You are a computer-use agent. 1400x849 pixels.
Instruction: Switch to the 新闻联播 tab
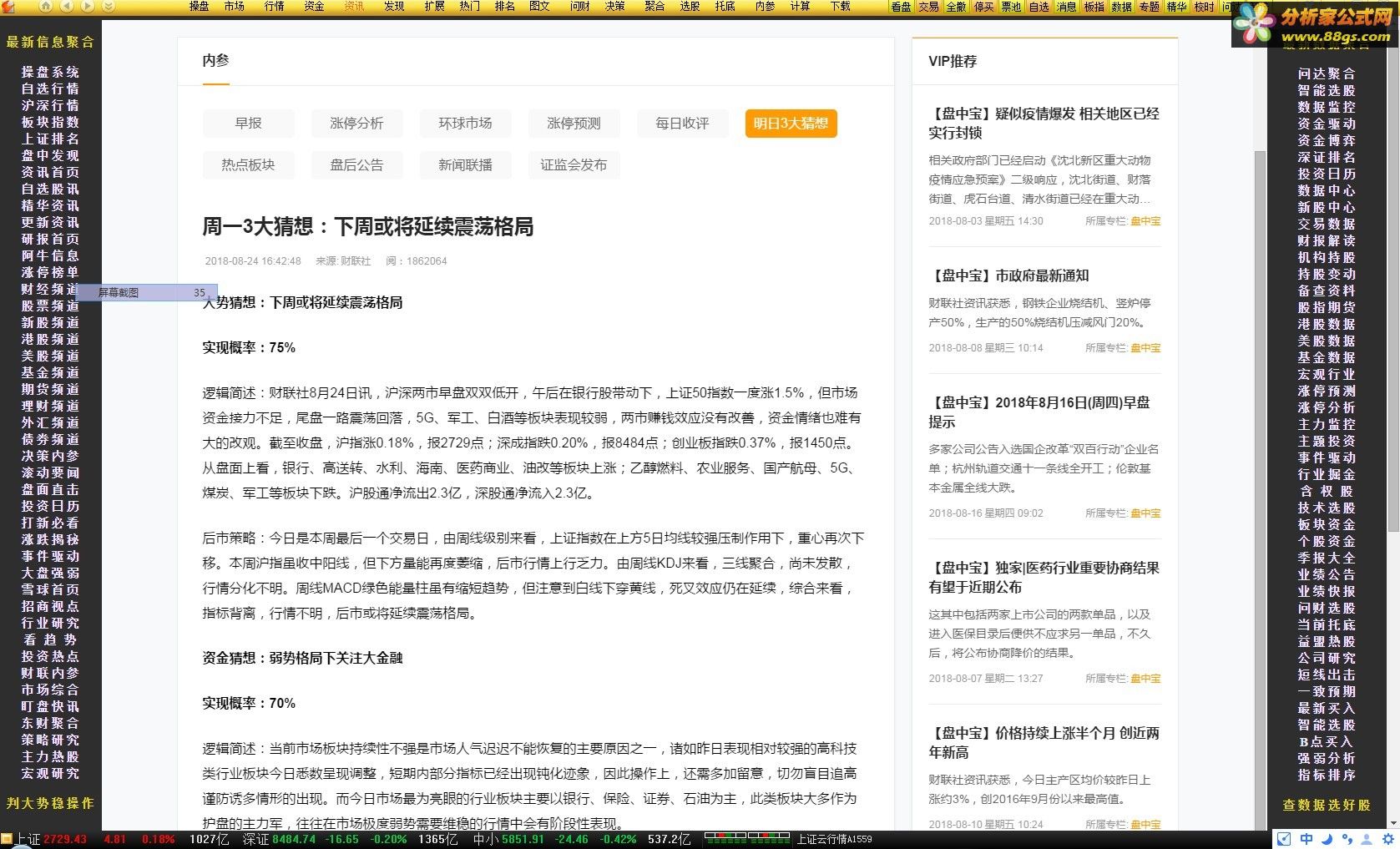pyautogui.click(x=465, y=165)
